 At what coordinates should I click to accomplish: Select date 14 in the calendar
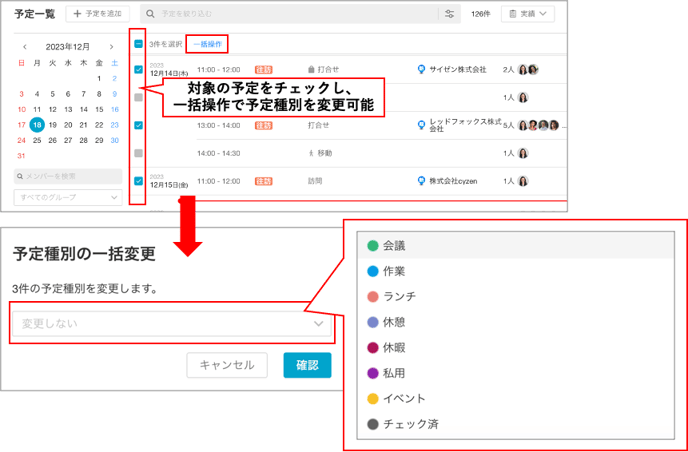point(84,109)
